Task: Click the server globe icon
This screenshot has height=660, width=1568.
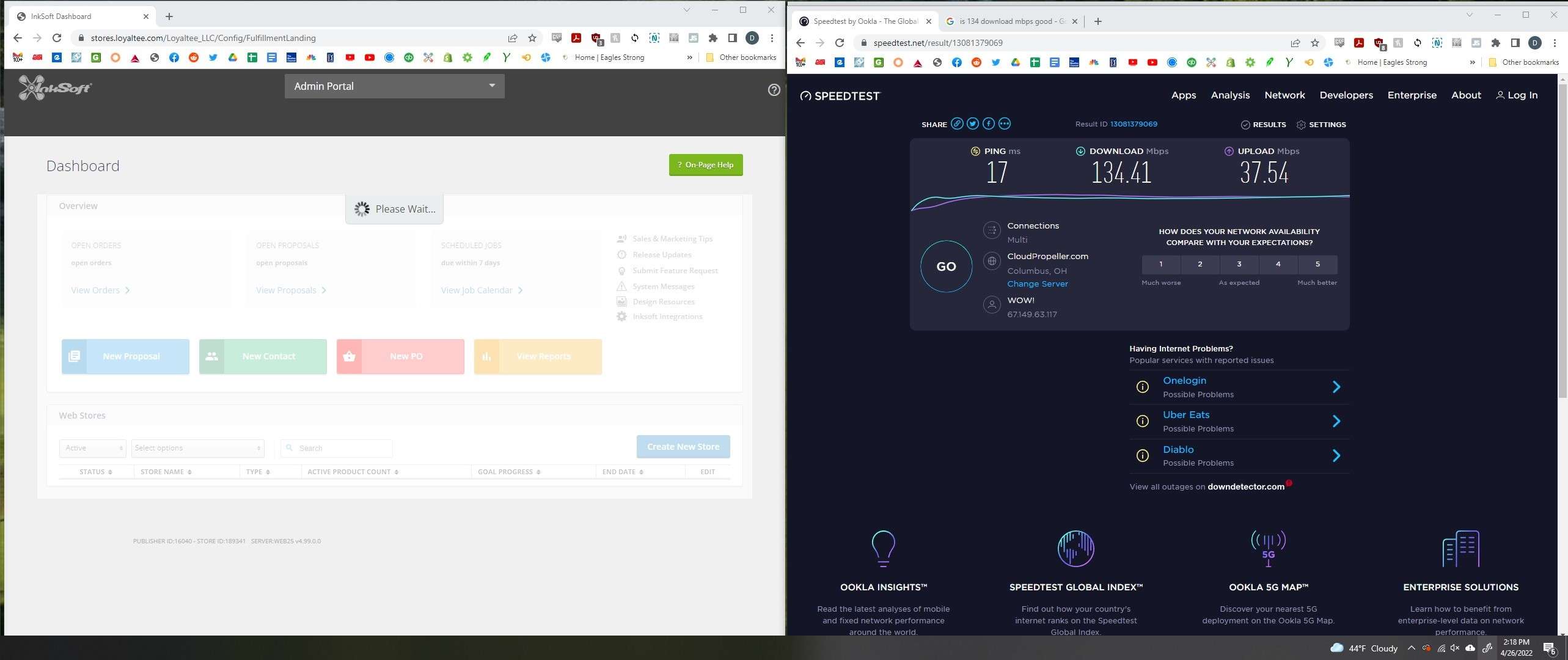Action: pyautogui.click(x=992, y=261)
